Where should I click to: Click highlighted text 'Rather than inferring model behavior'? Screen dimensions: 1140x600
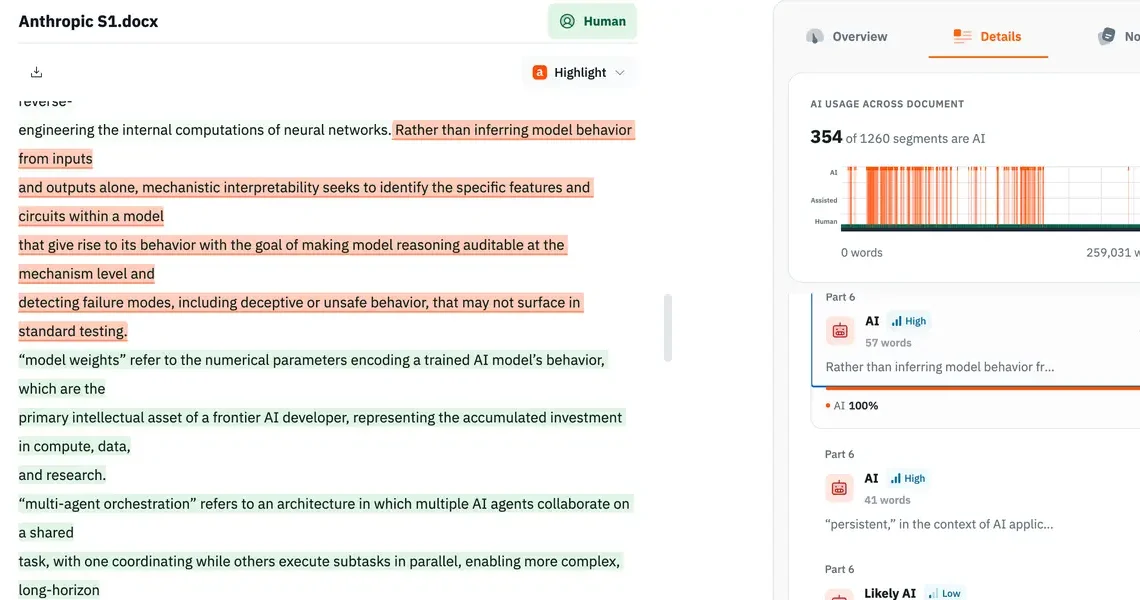[513, 129]
